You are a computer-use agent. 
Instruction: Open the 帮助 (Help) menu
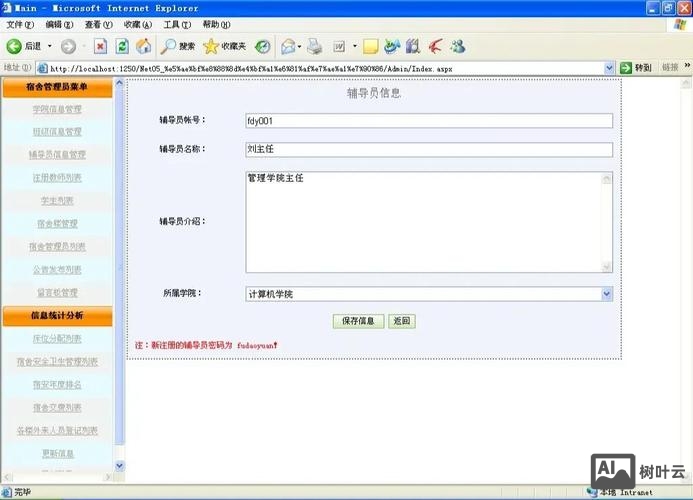(x=217, y=25)
